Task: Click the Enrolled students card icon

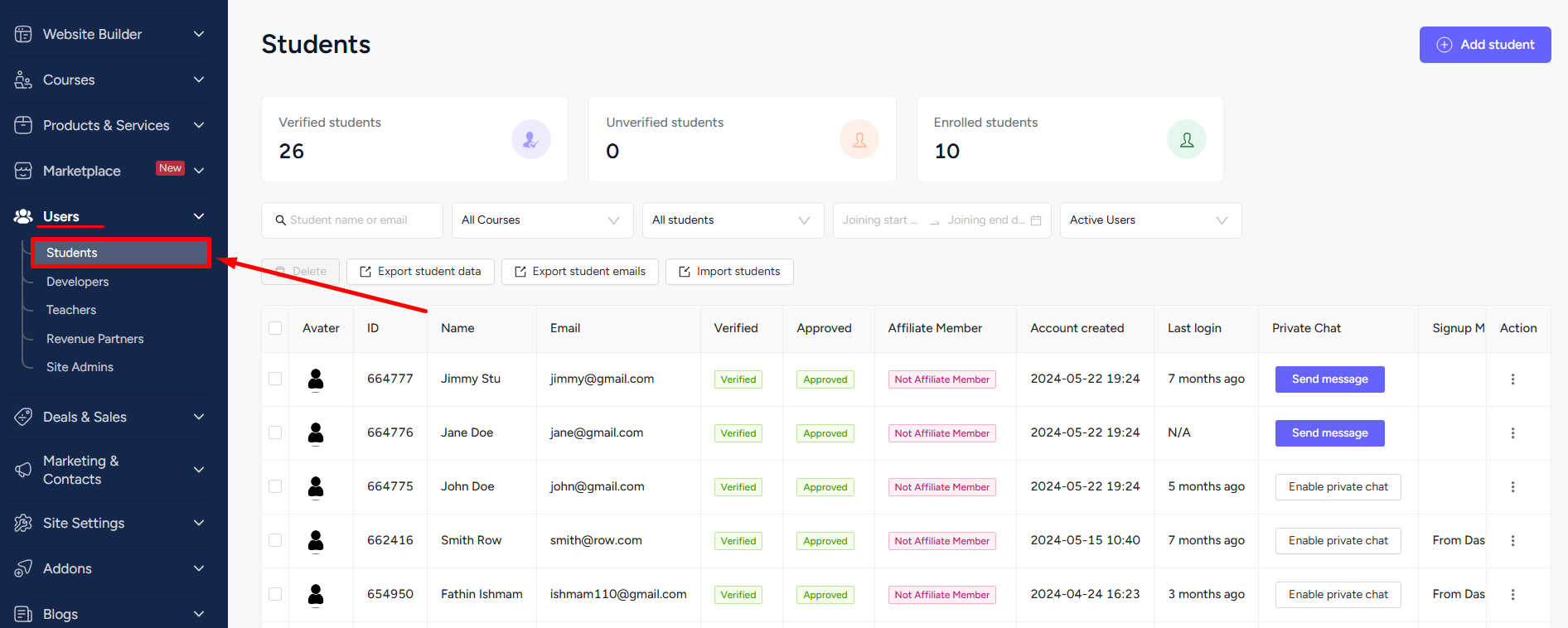Action: pyautogui.click(x=1187, y=139)
